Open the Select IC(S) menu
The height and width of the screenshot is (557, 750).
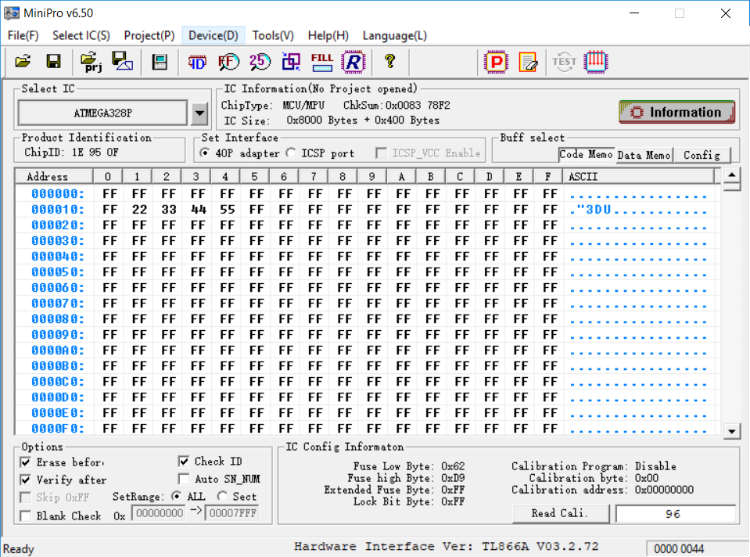[x=81, y=36]
